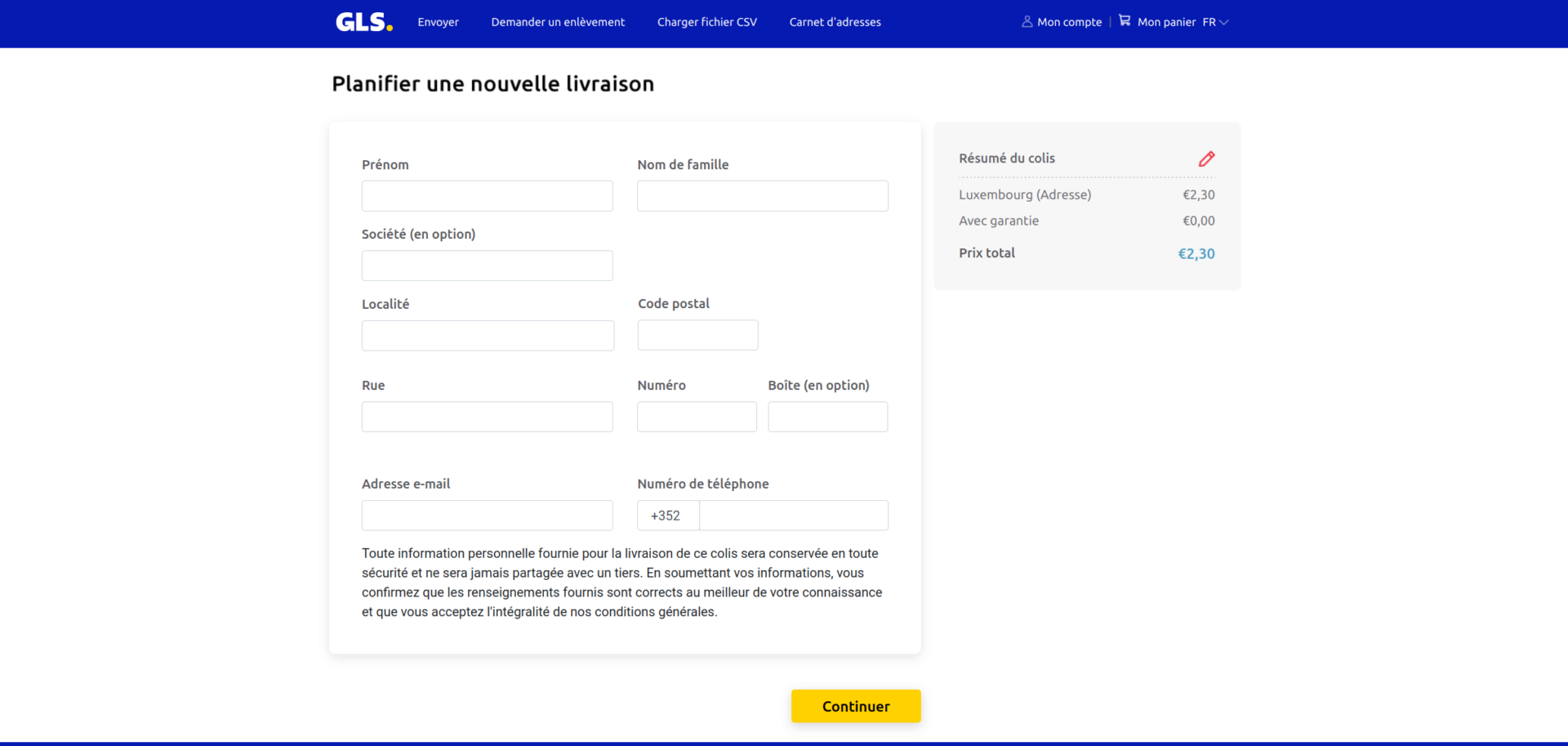This screenshot has height=746, width=1568.
Task: Focus the Société (en option) field
Action: tap(488, 266)
